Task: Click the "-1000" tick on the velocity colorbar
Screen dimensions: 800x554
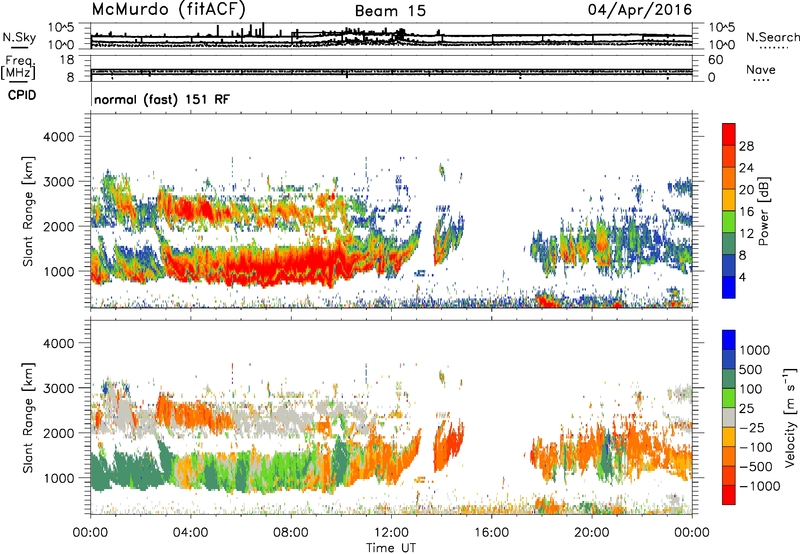Action: [x=759, y=486]
